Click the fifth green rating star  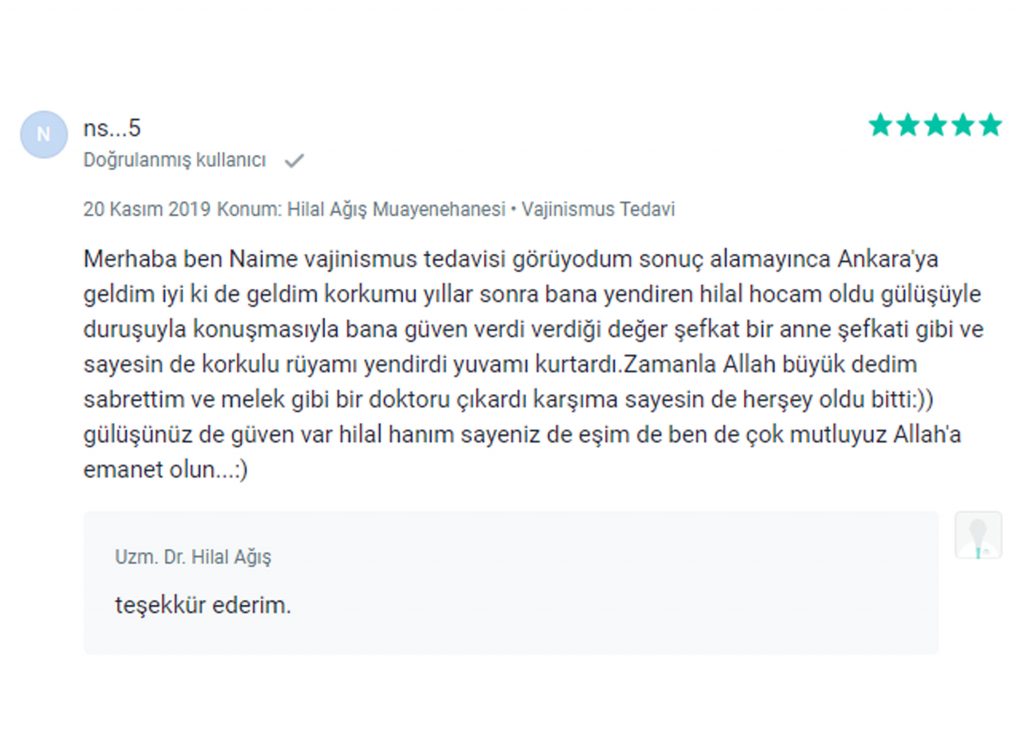[x=990, y=125]
